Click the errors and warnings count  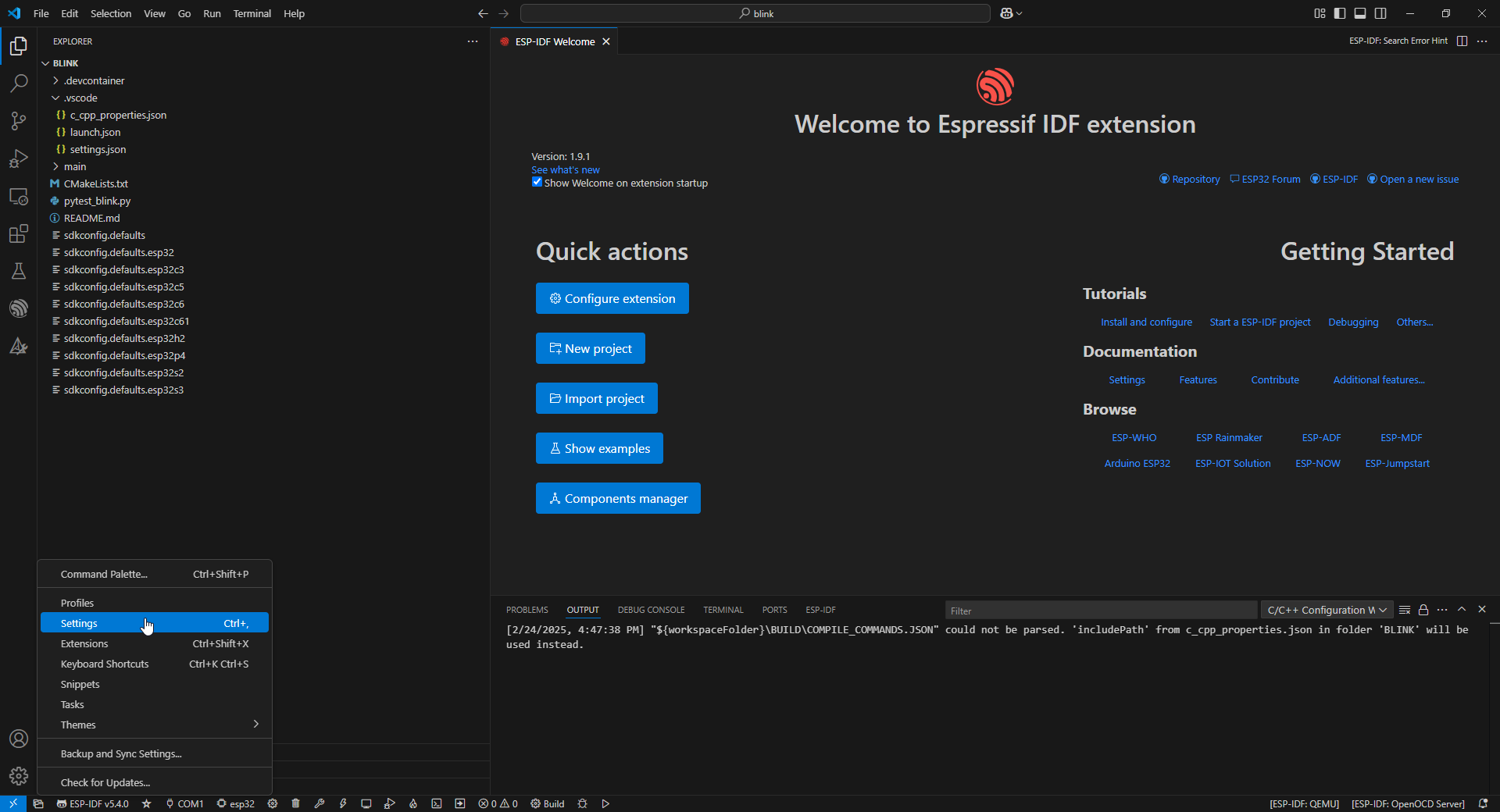pyautogui.click(x=498, y=803)
